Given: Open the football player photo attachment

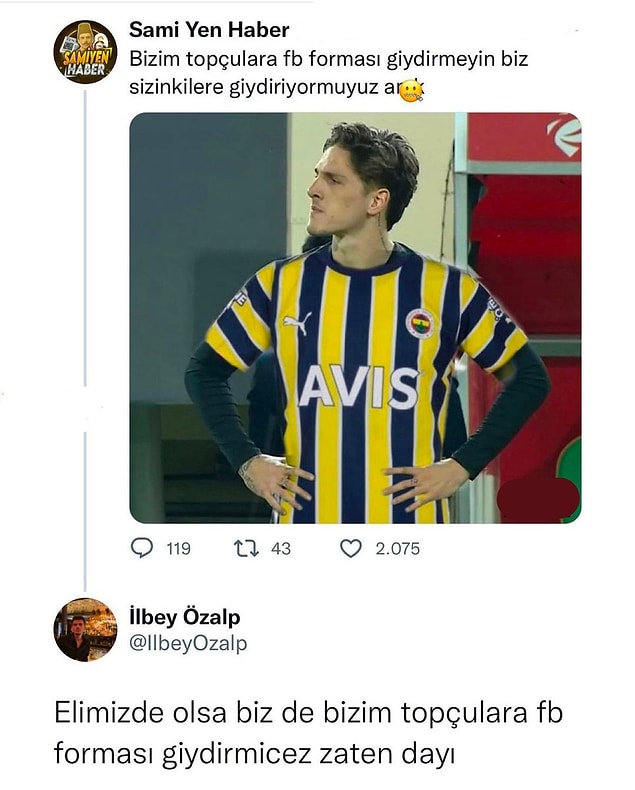Looking at the screenshot, I should tap(355, 318).
